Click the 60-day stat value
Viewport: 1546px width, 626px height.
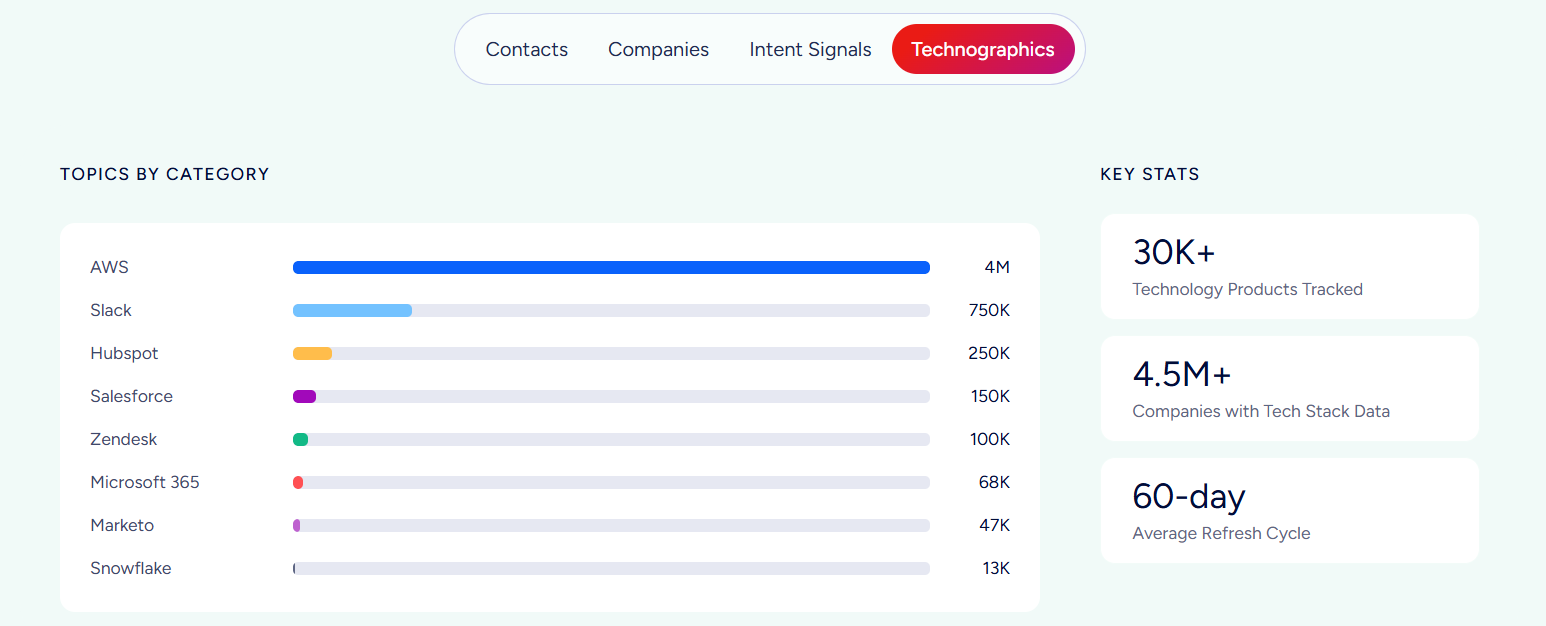click(x=1189, y=496)
